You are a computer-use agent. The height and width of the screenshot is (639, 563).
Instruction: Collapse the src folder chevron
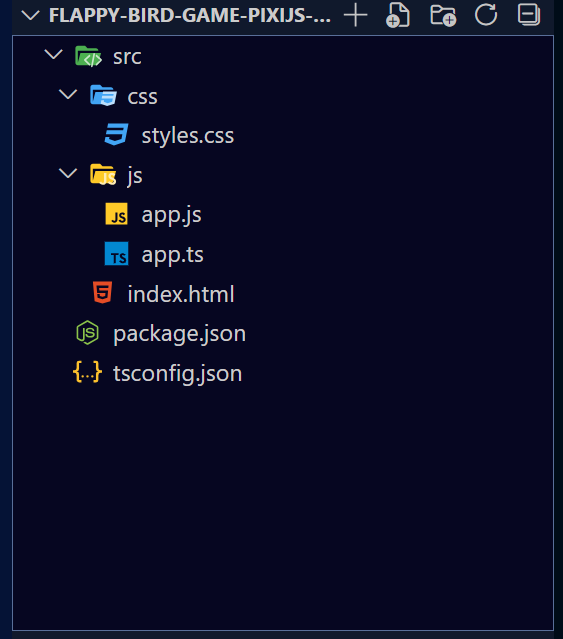53,54
